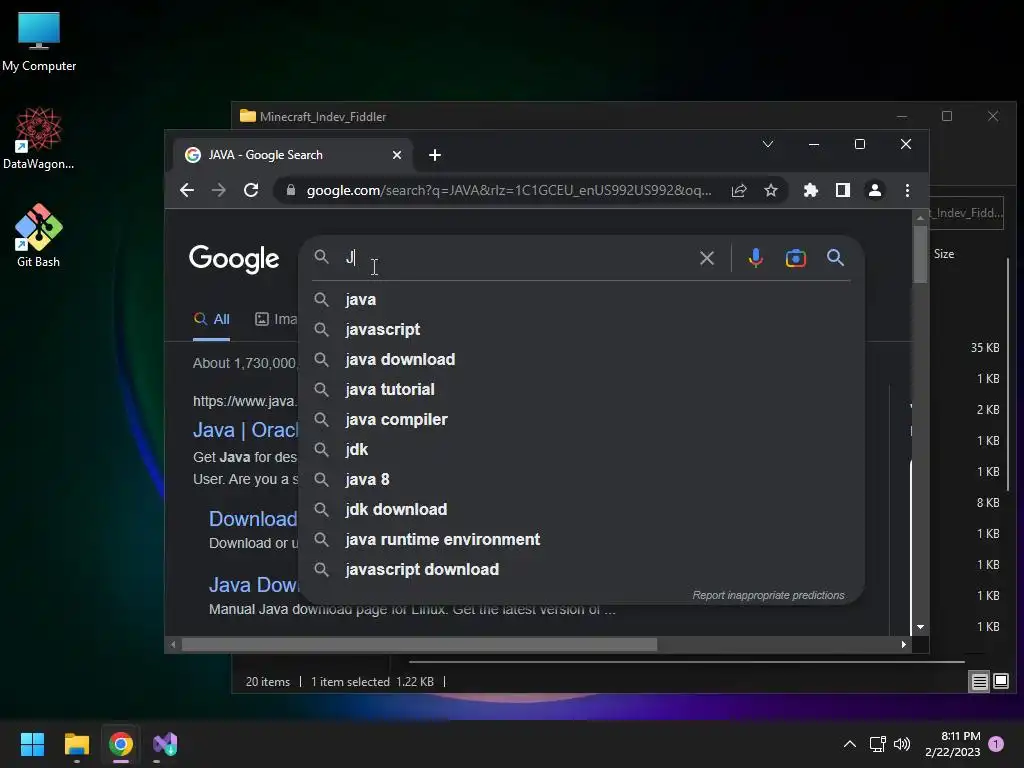Click Chrome's forward navigation arrow

point(219,190)
